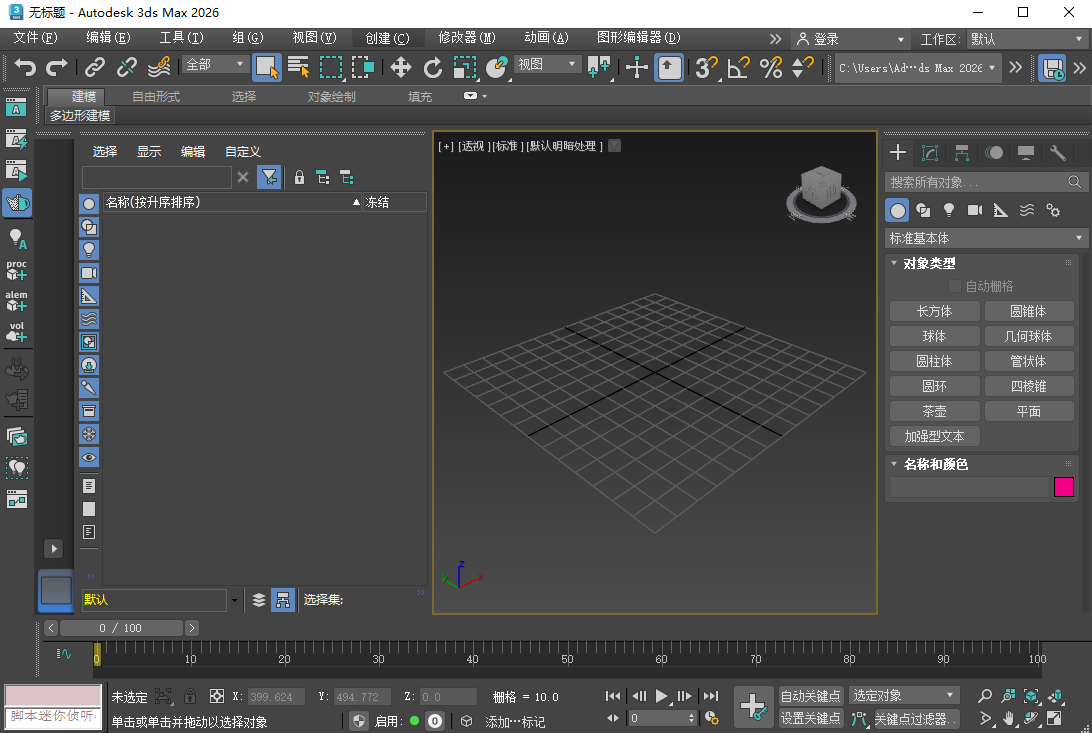Image resolution: width=1092 pixels, height=733 pixels.
Task: Select the Select and Rotate tool
Action: click(432, 68)
